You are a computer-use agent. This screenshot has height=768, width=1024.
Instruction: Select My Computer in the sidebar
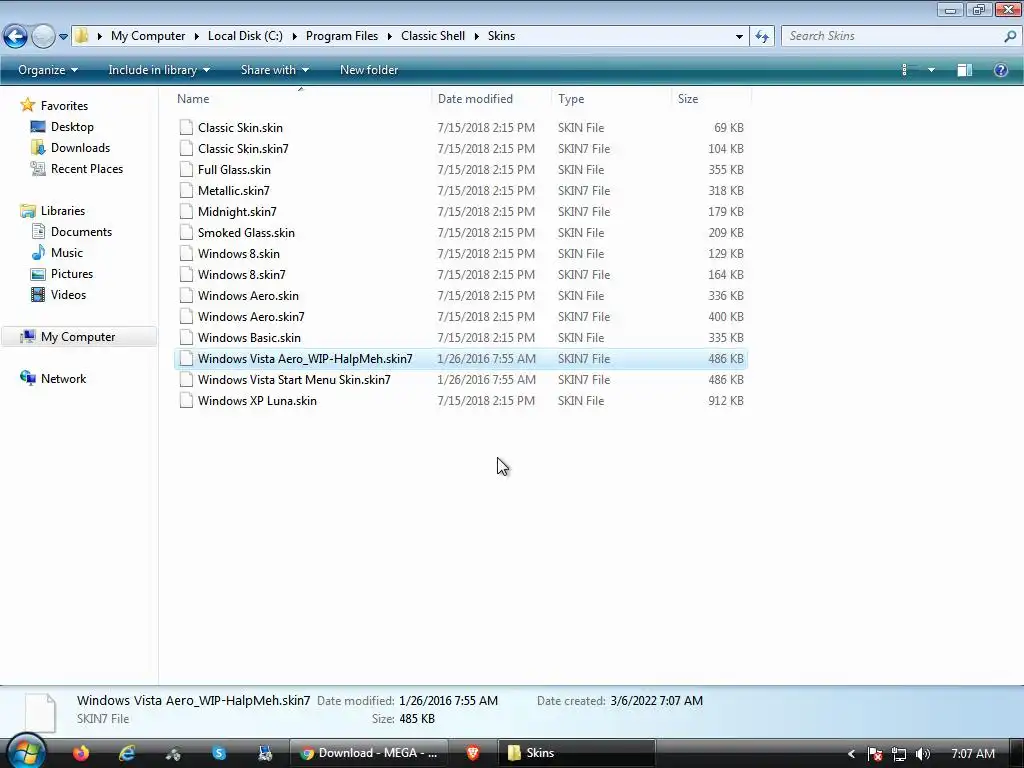tap(78, 336)
